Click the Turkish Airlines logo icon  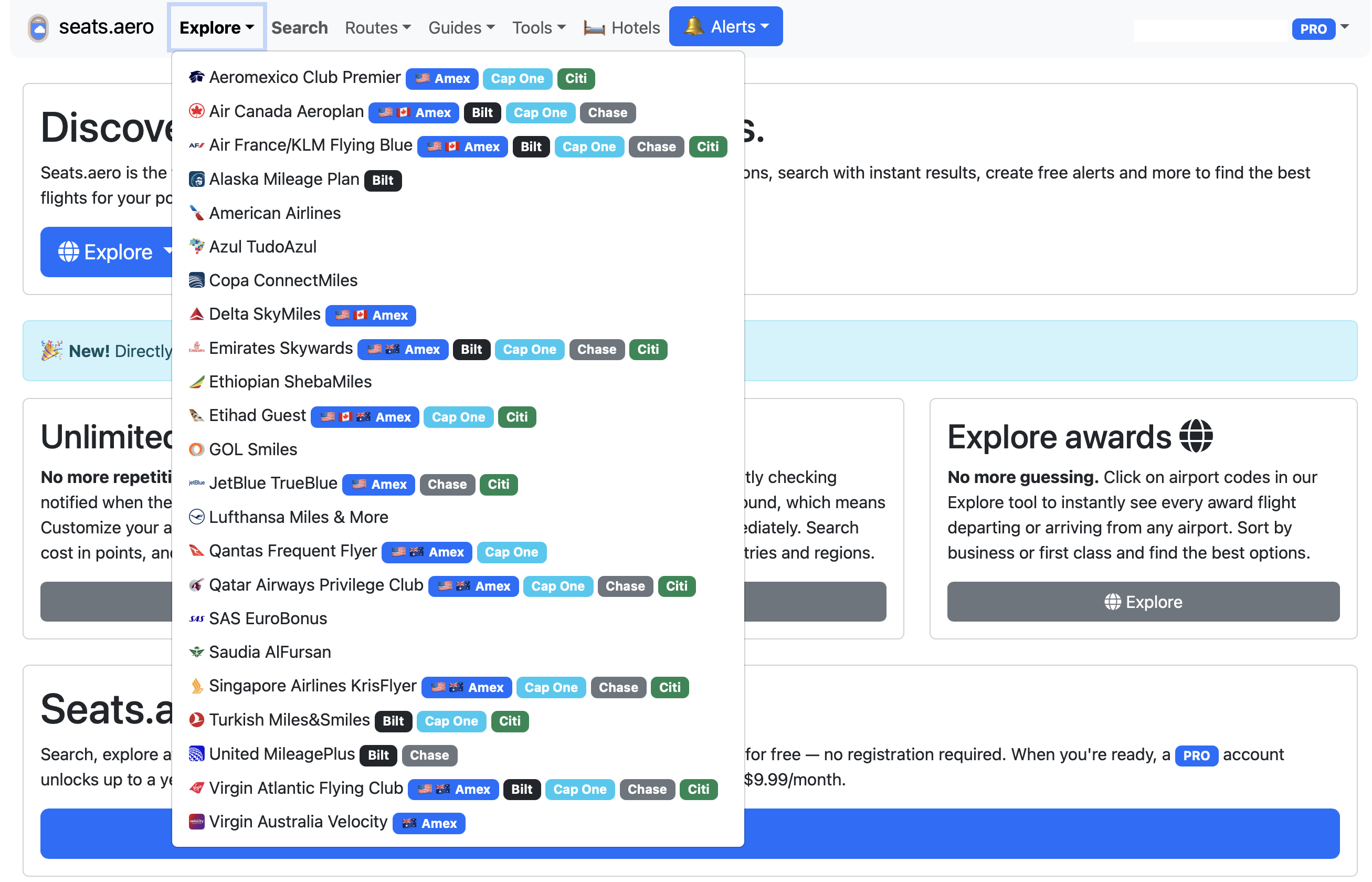click(196, 720)
